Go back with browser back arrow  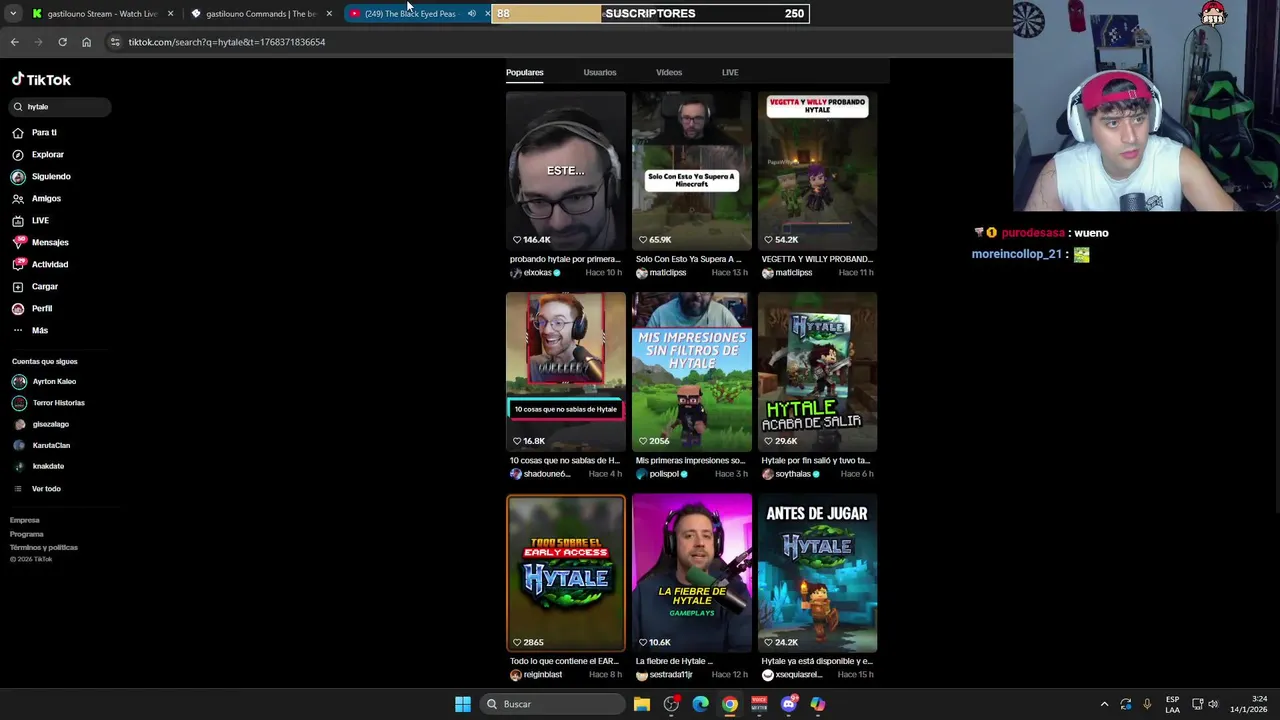pyautogui.click(x=14, y=42)
